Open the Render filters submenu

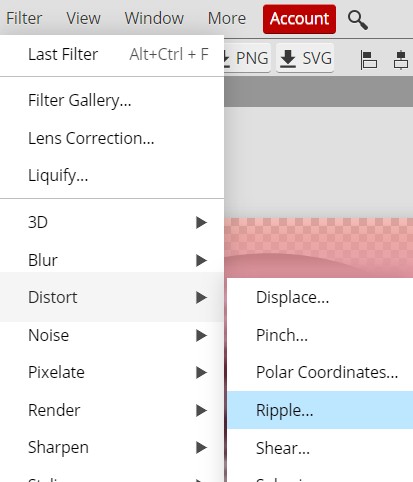[112, 410]
